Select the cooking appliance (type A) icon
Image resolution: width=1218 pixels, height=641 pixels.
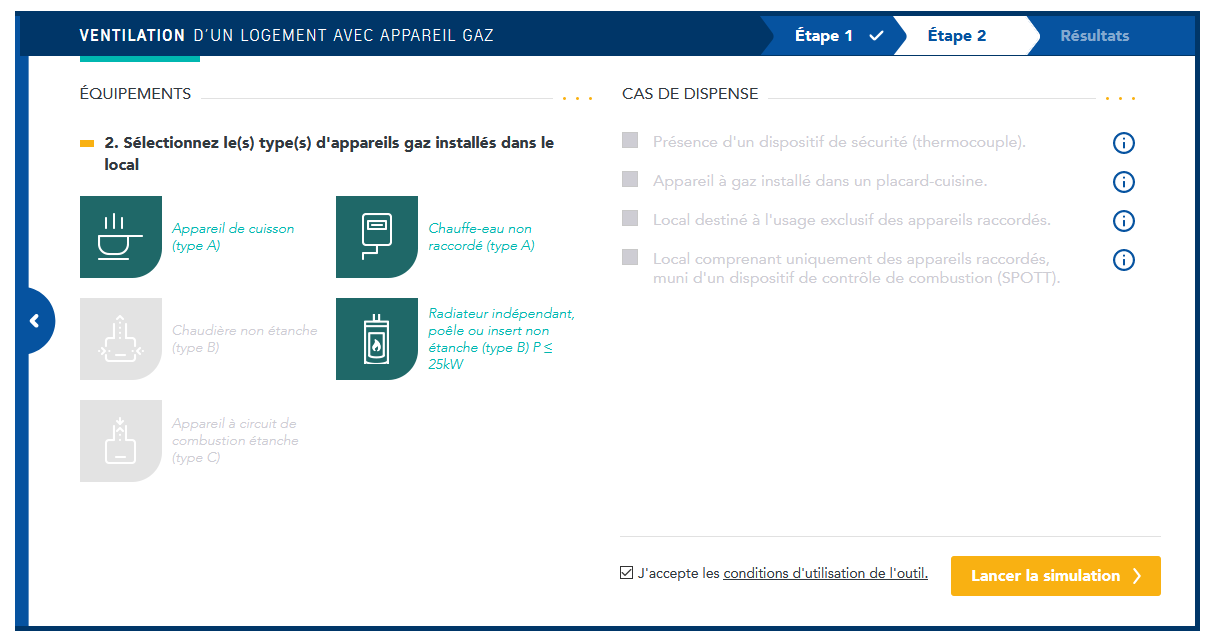[120, 237]
